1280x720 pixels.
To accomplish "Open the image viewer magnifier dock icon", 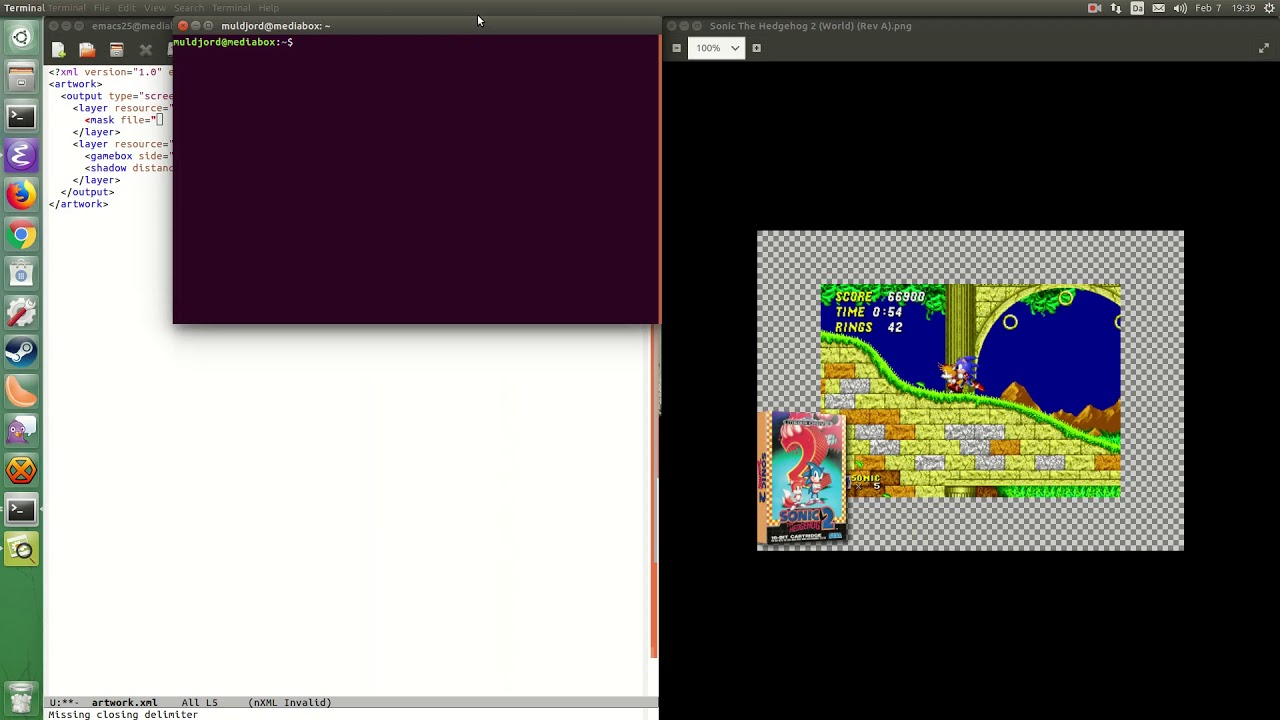I will click(x=21, y=549).
